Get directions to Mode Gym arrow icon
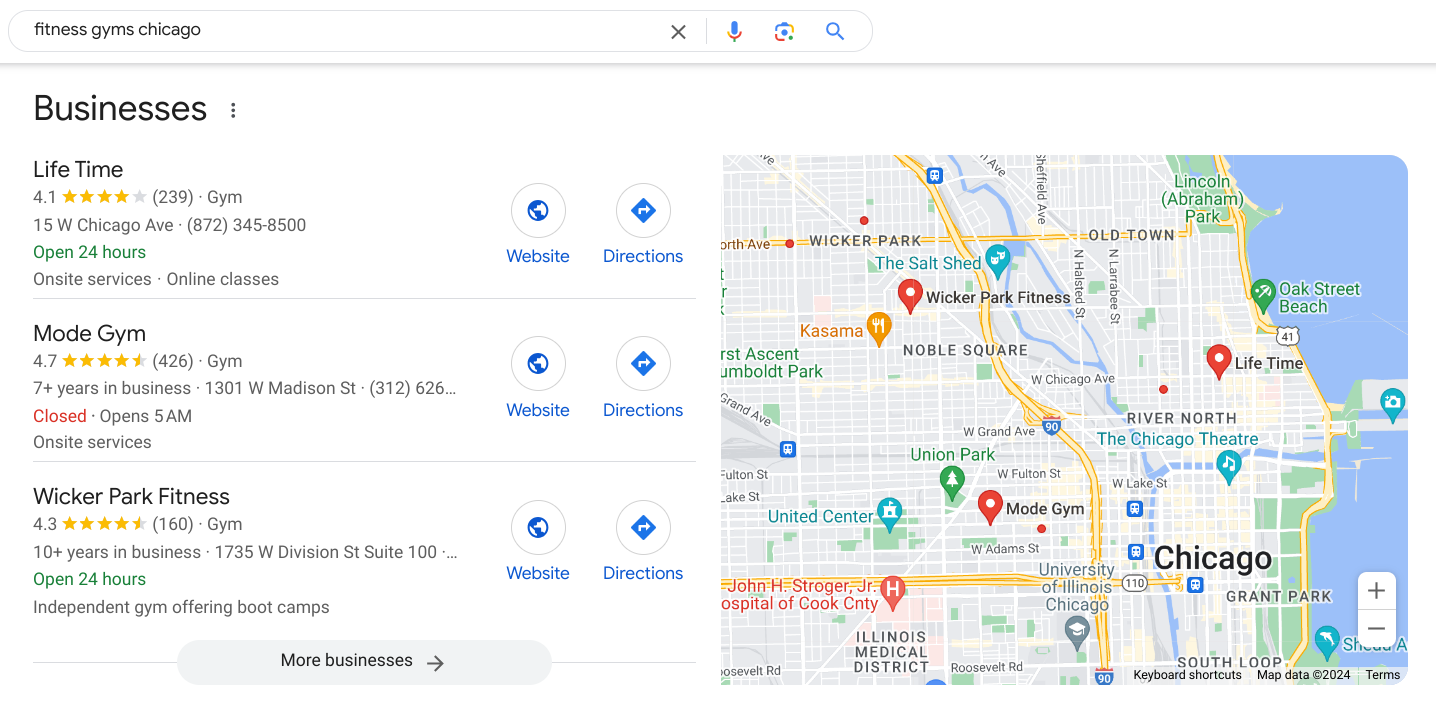This screenshot has height=704, width=1436. [x=643, y=363]
